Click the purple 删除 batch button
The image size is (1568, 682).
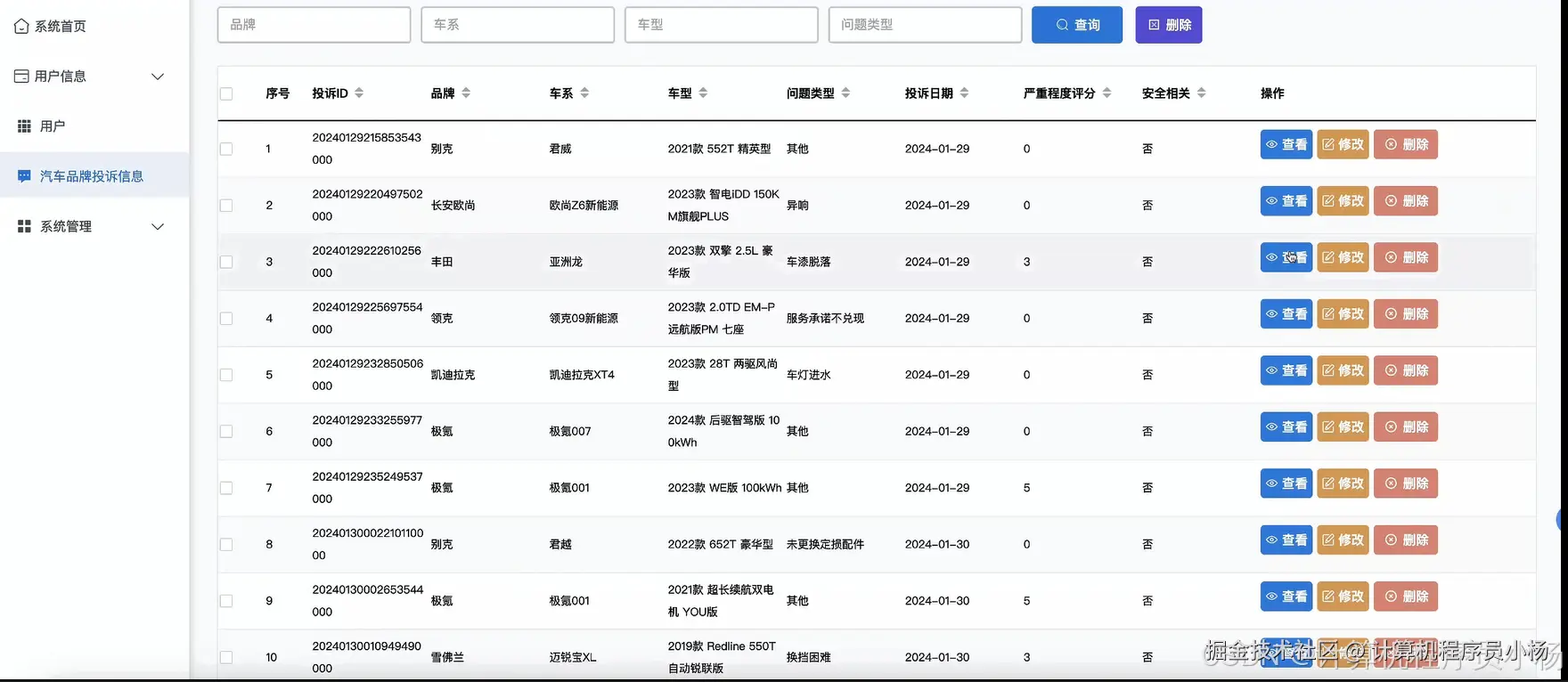(1169, 25)
